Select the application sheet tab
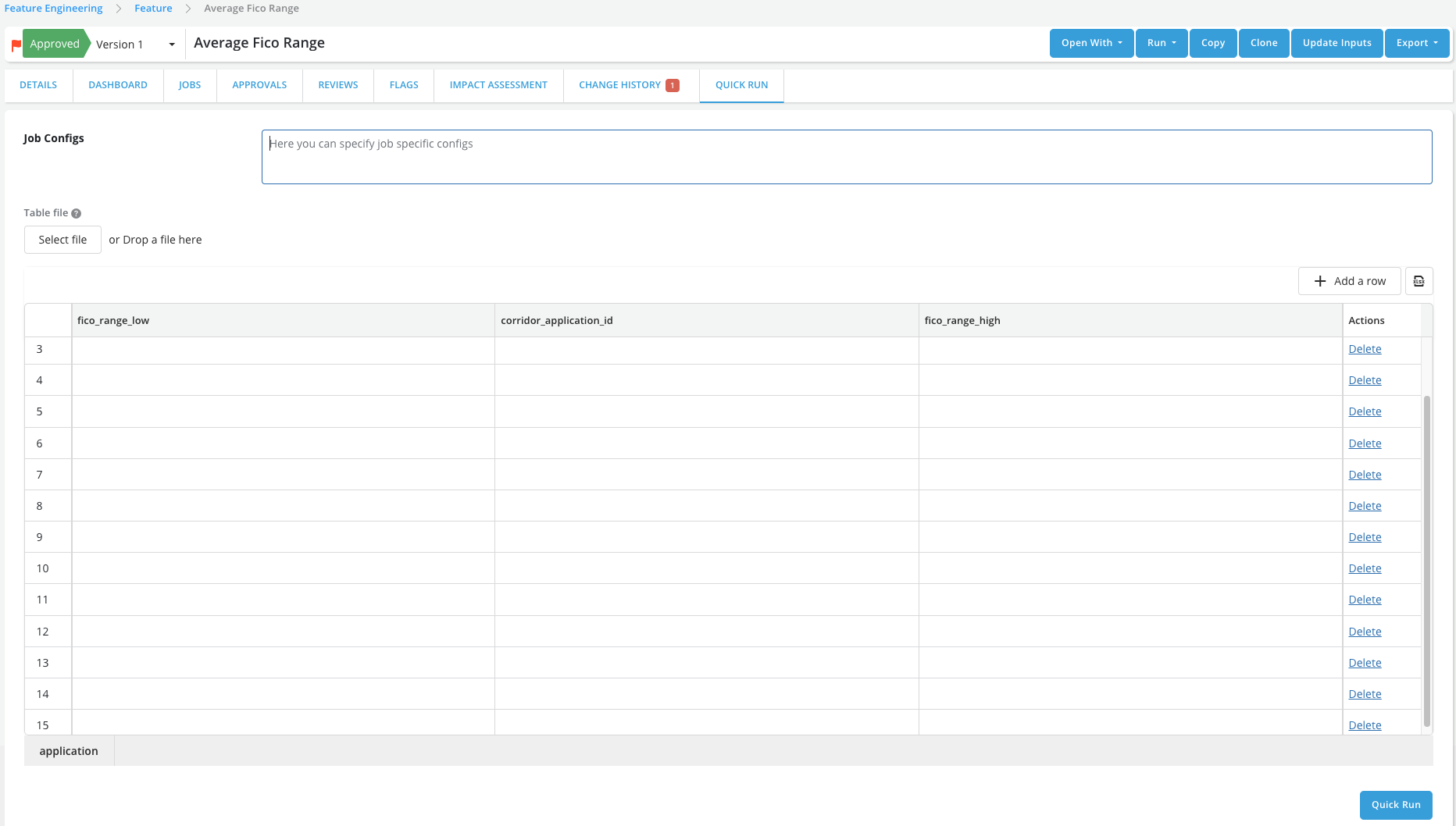Viewport: 1456px width, 826px height. (x=69, y=751)
